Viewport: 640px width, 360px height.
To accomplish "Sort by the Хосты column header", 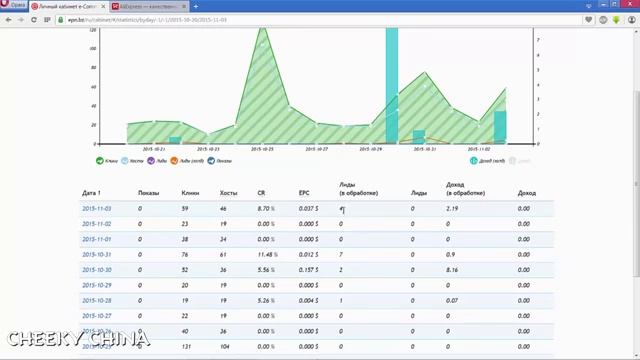I will (228, 193).
